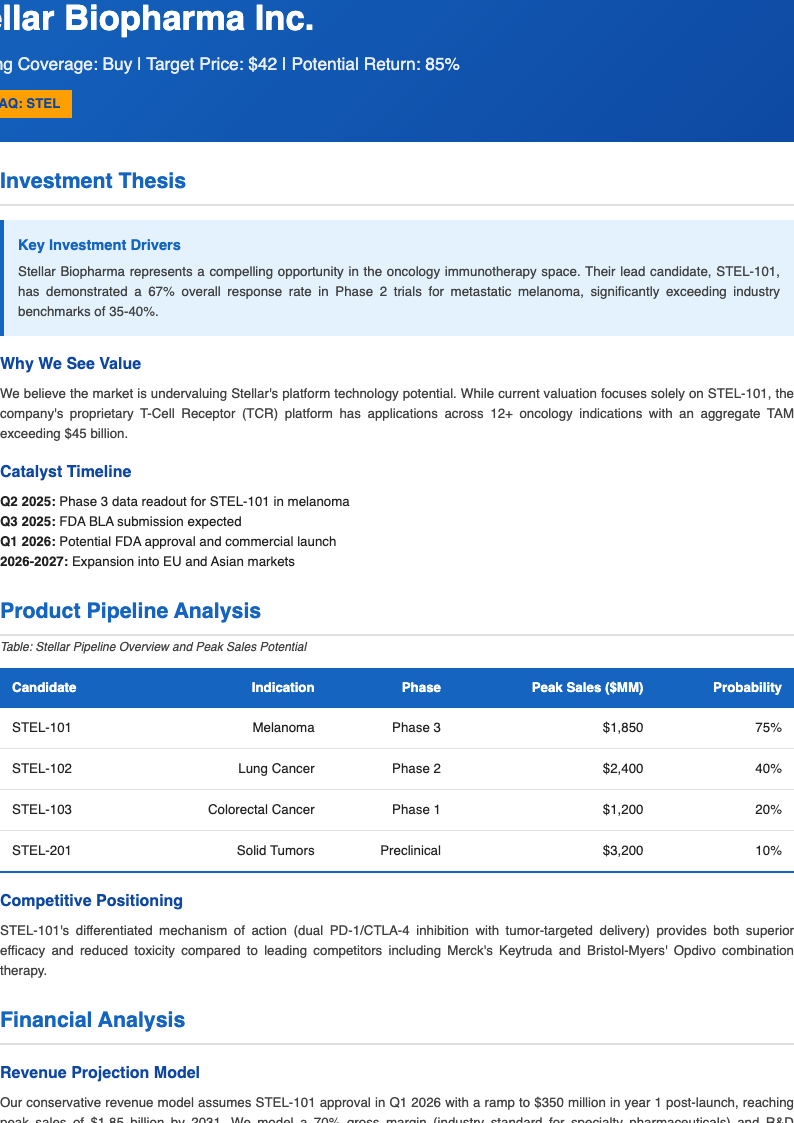Select the STEL-101 candidate cell
The width and height of the screenshot is (794, 1123).
tap(42, 728)
